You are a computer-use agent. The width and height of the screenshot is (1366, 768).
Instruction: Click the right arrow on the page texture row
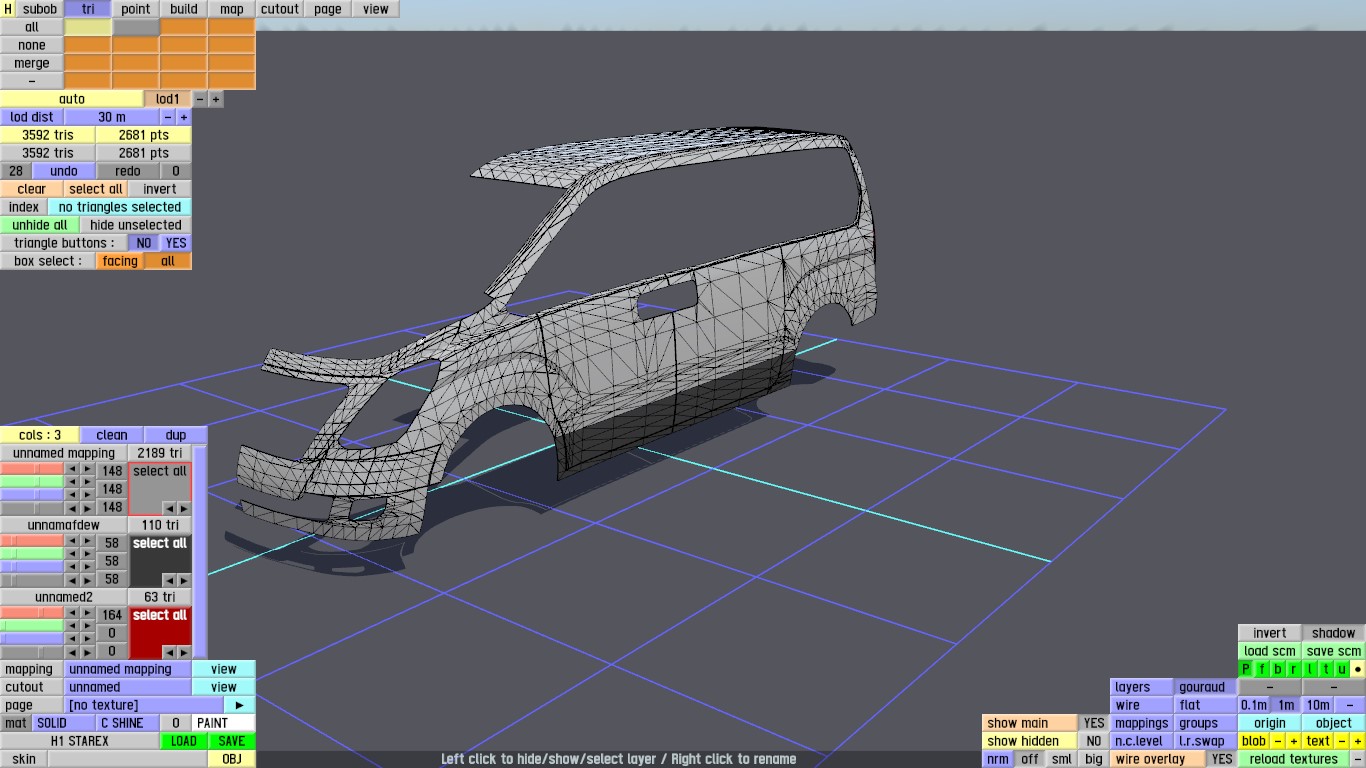pyautogui.click(x=240, y=705)
